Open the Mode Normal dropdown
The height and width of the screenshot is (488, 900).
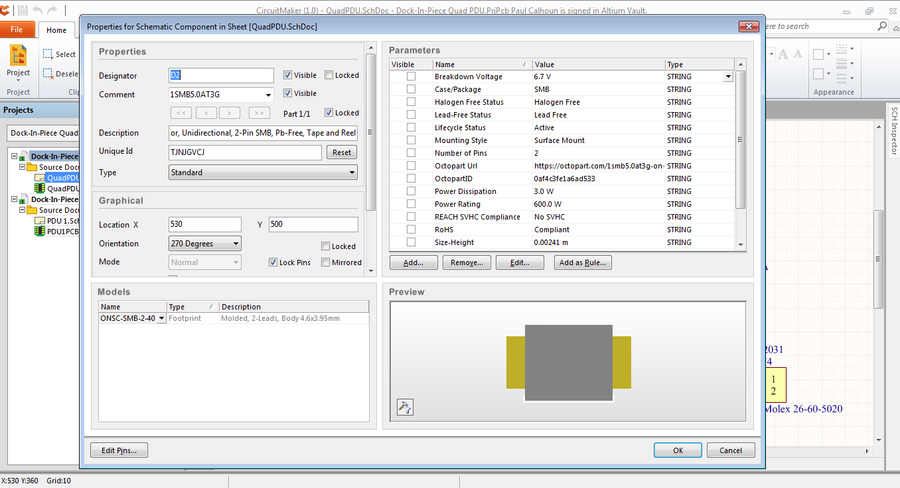pyautogui.click(x=235, y=262)
